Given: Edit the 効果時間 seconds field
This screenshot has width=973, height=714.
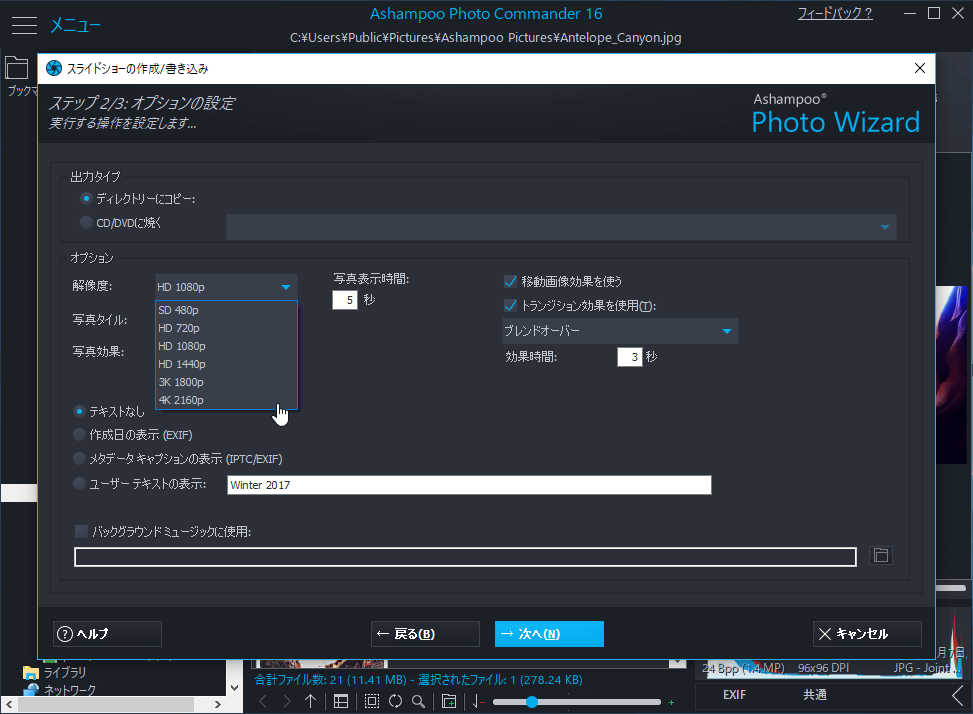Looking at the screenshot, I should tap(629, 357).
